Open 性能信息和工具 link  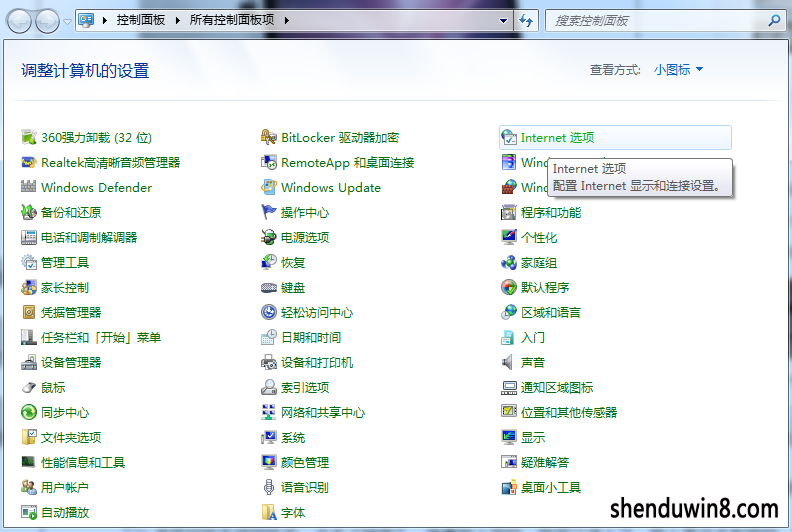click(83, 462)
